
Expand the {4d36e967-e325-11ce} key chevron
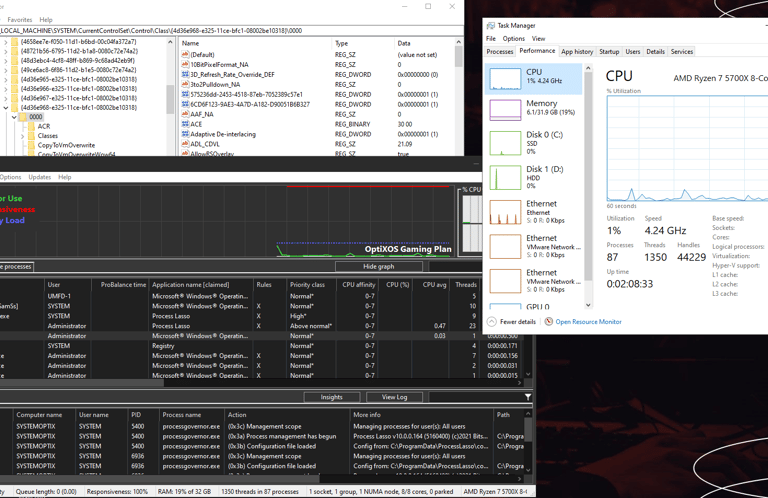[x=5, y=98]
